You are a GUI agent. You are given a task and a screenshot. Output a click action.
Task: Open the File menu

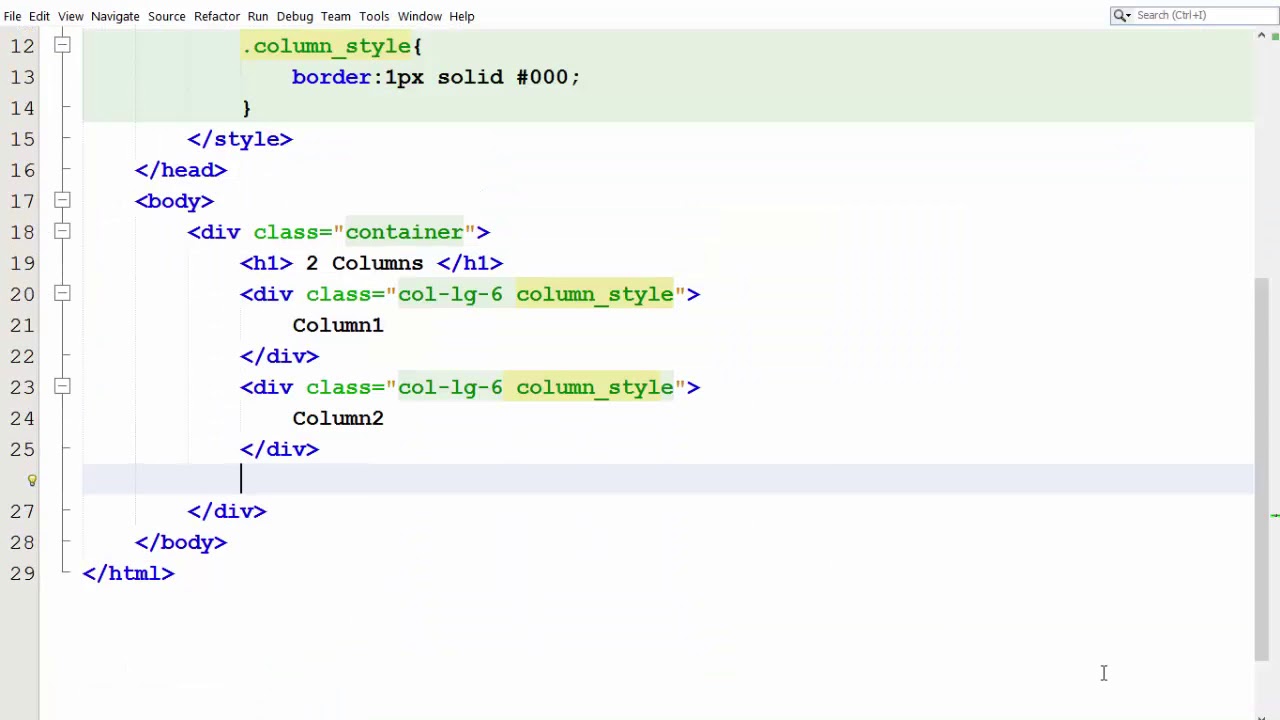tap(12, 16)
